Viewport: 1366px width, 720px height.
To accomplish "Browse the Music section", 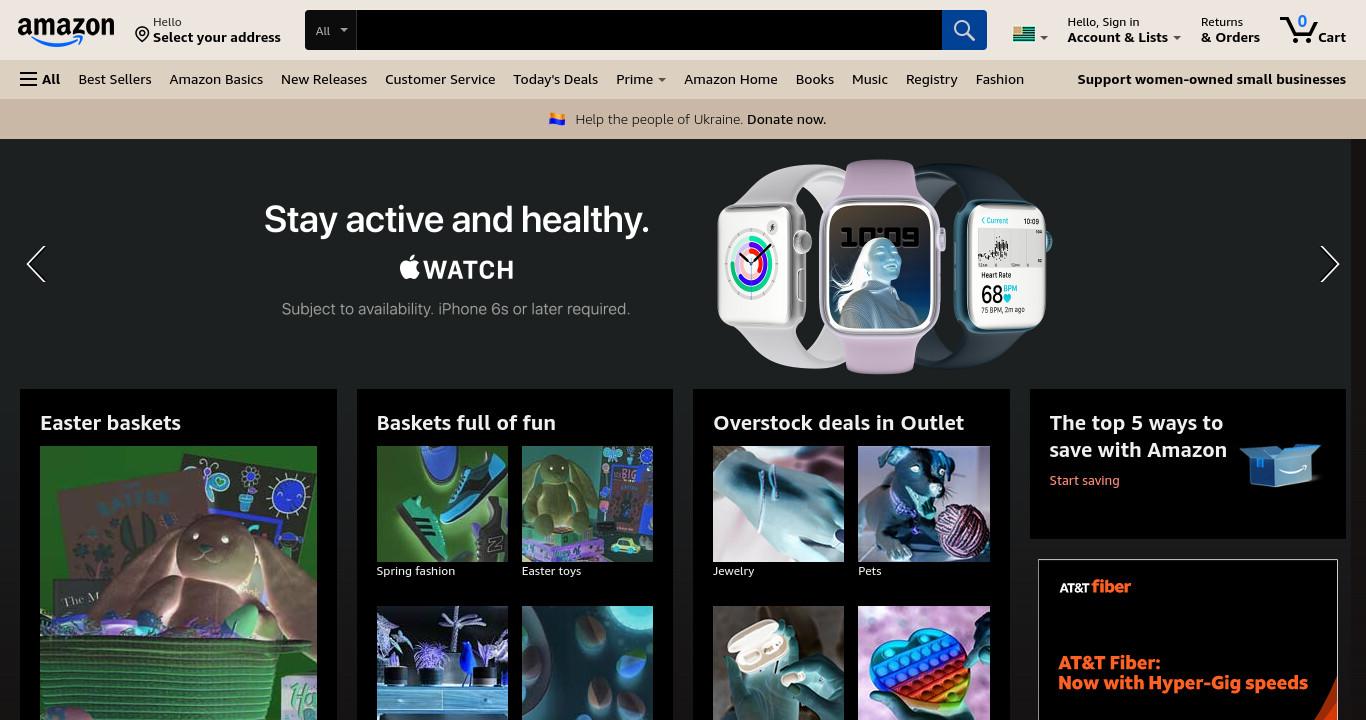I will tap(870, 79).
